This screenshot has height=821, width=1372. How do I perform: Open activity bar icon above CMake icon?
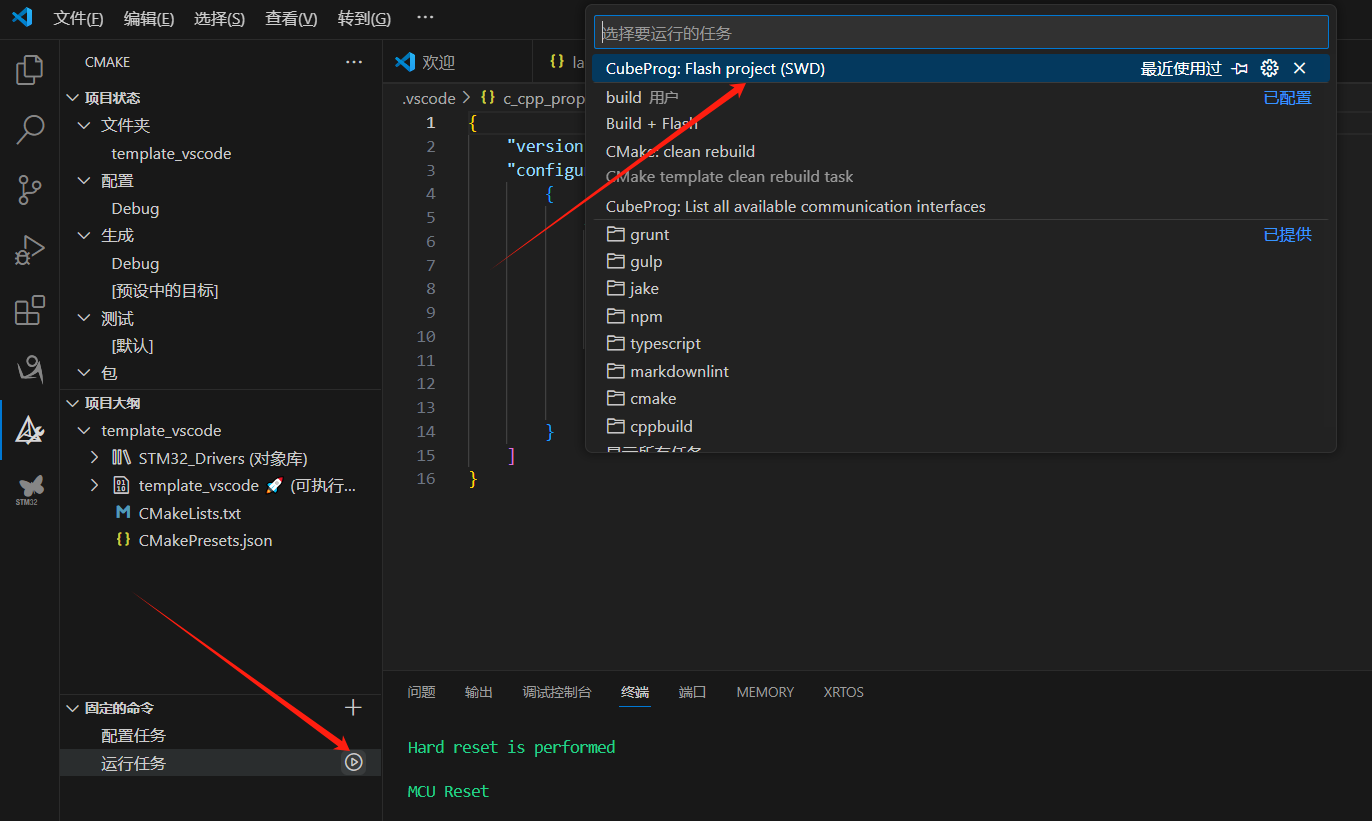point(30,369)
